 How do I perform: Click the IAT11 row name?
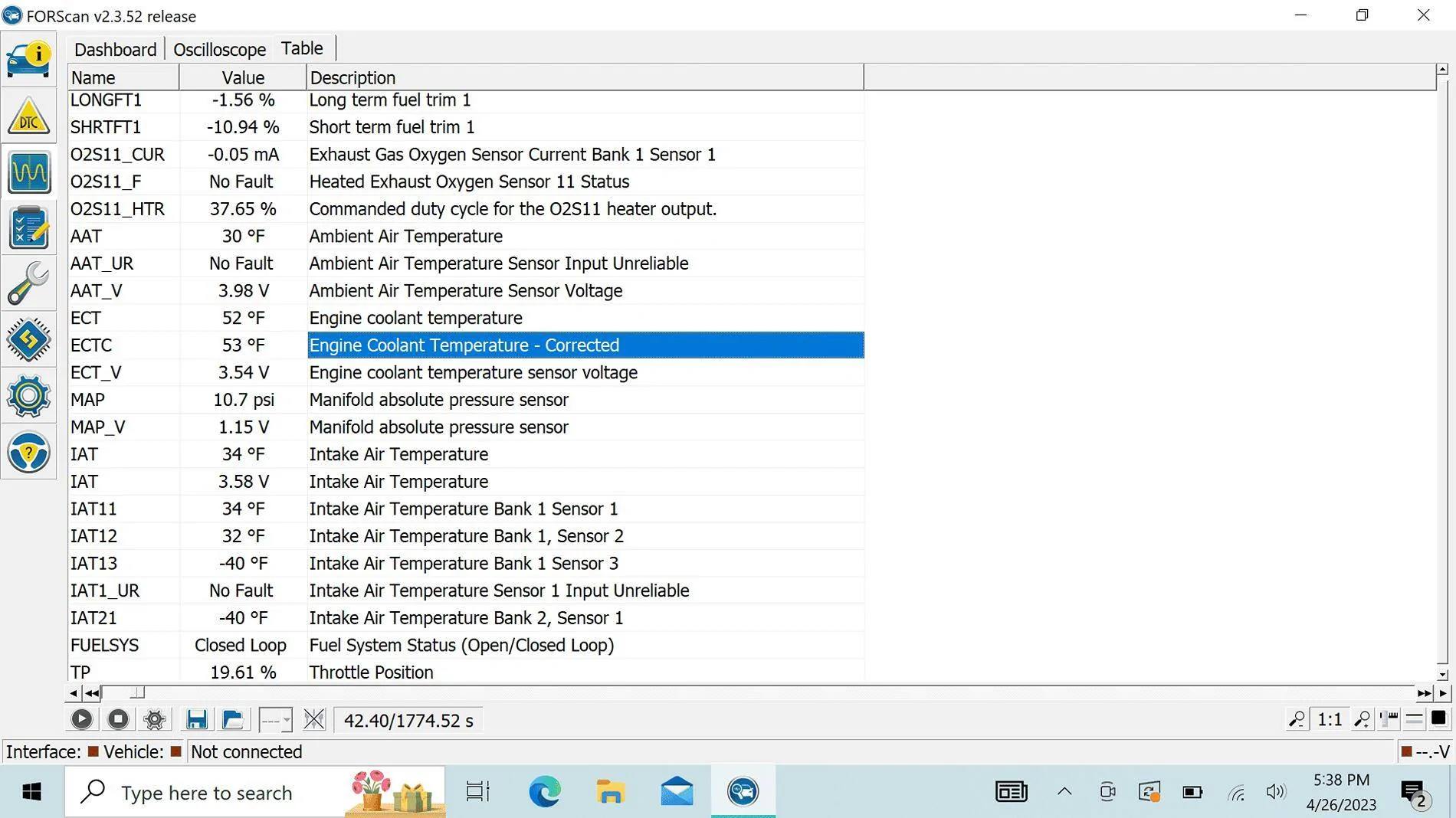pyautogui.click(x=93, y=509)
